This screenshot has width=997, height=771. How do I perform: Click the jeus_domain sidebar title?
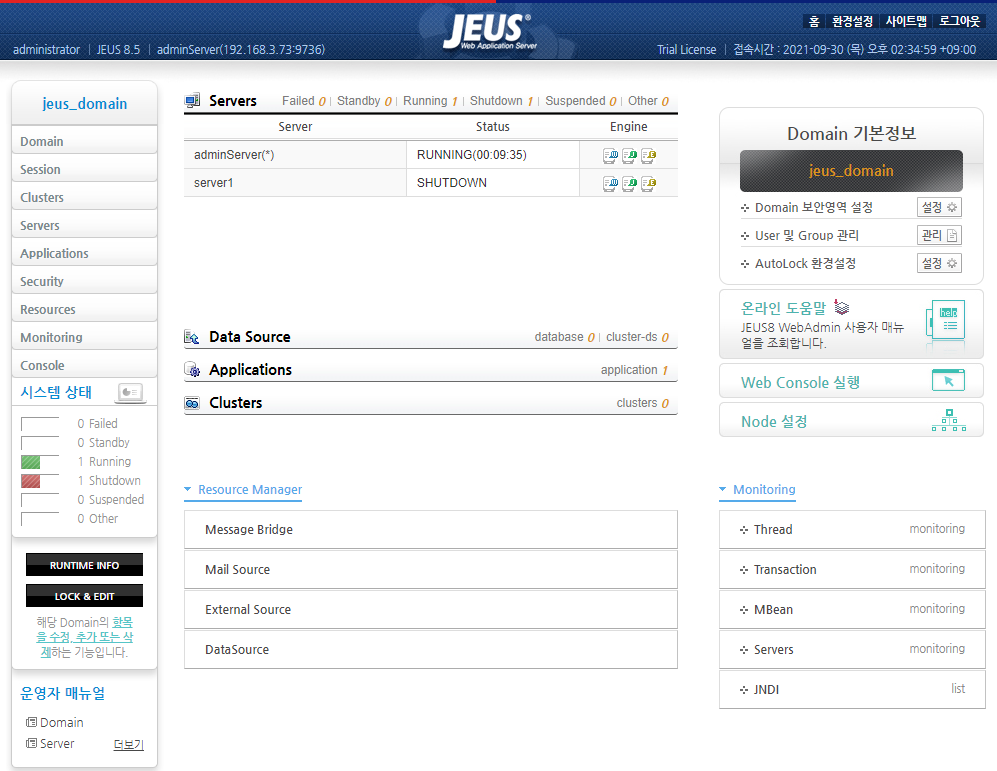tap(85, 104)
